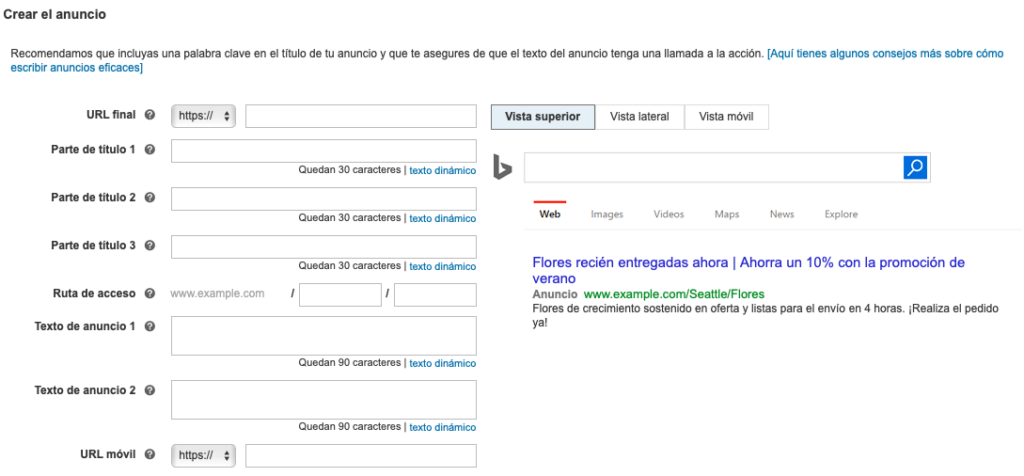Image resolution: width=1024 pixels, height=476 pixels.
Task: Switch to Vista móvil preview tab
Action: (x=726, y=117)
